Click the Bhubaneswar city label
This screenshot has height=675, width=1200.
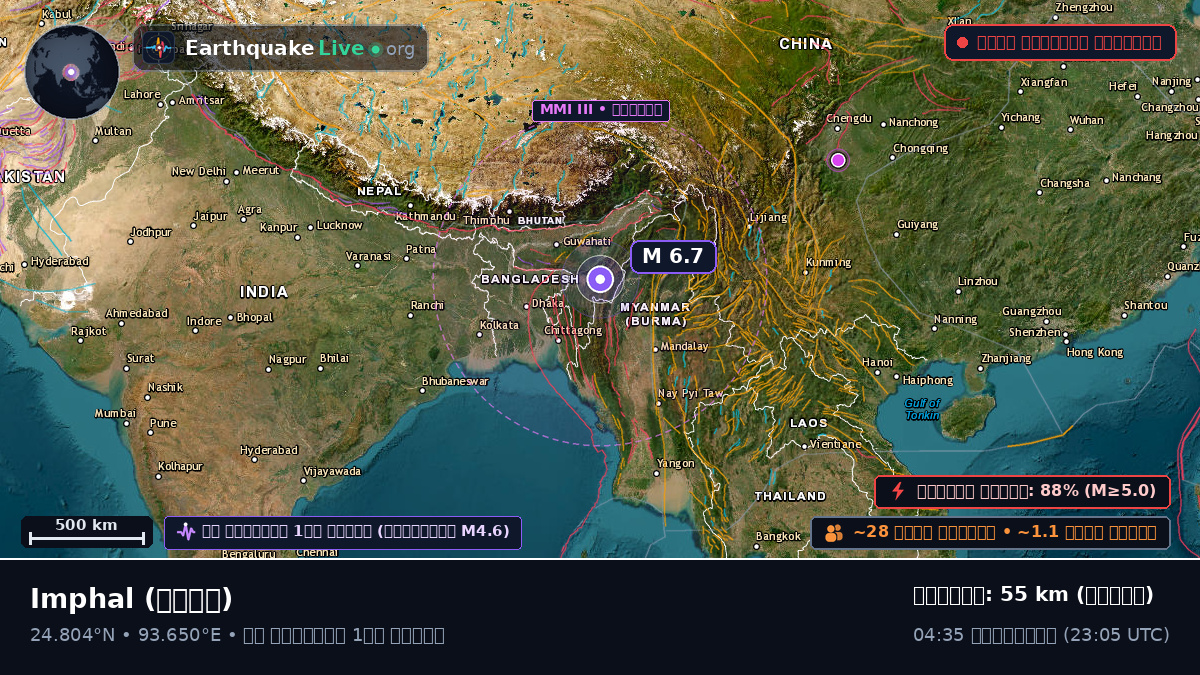455,381
